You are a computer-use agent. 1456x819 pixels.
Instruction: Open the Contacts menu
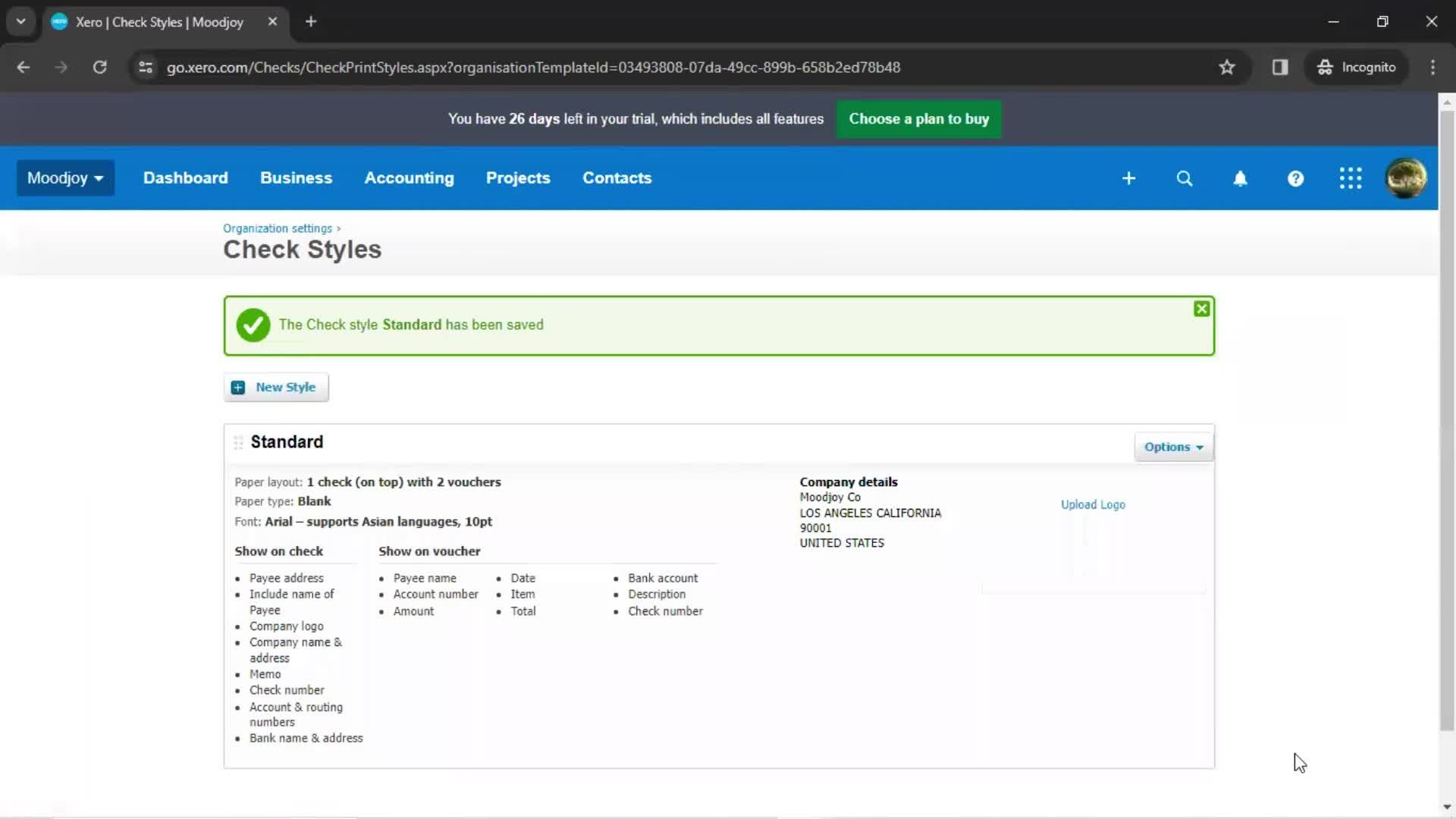coord(617,178)
